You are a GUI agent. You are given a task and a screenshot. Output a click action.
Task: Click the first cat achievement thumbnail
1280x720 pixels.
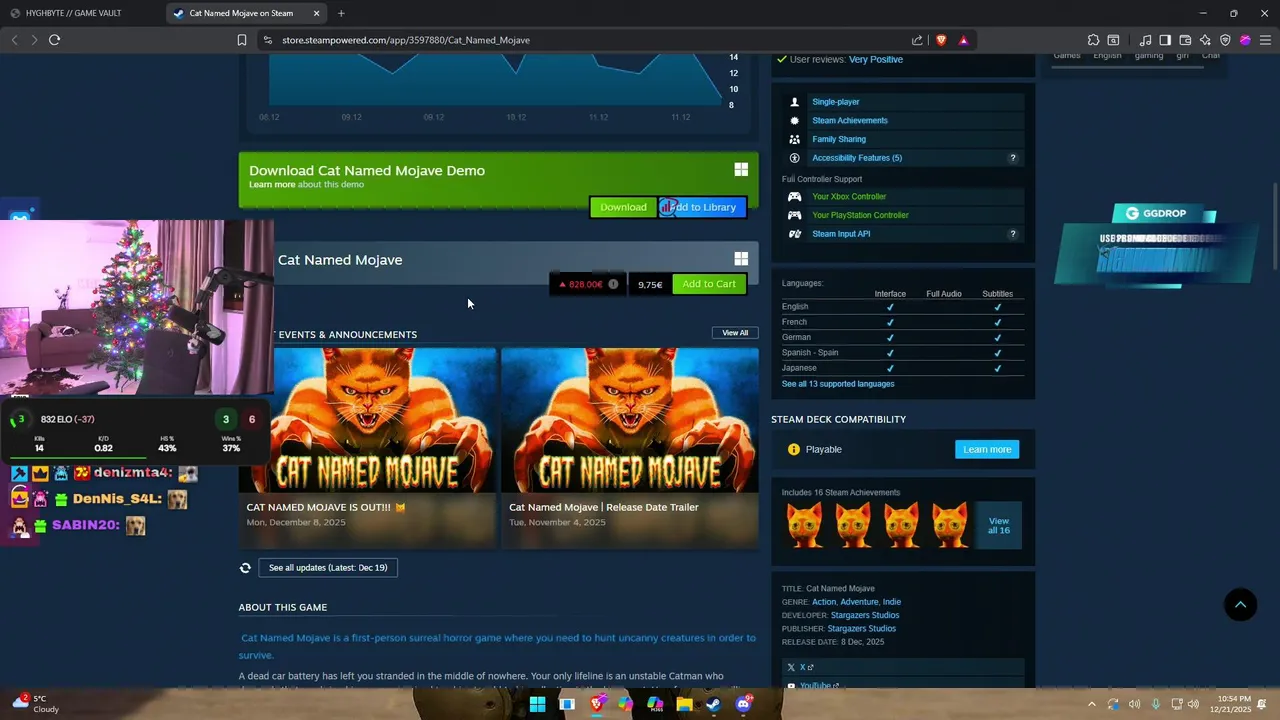click(x=805, y=526)
